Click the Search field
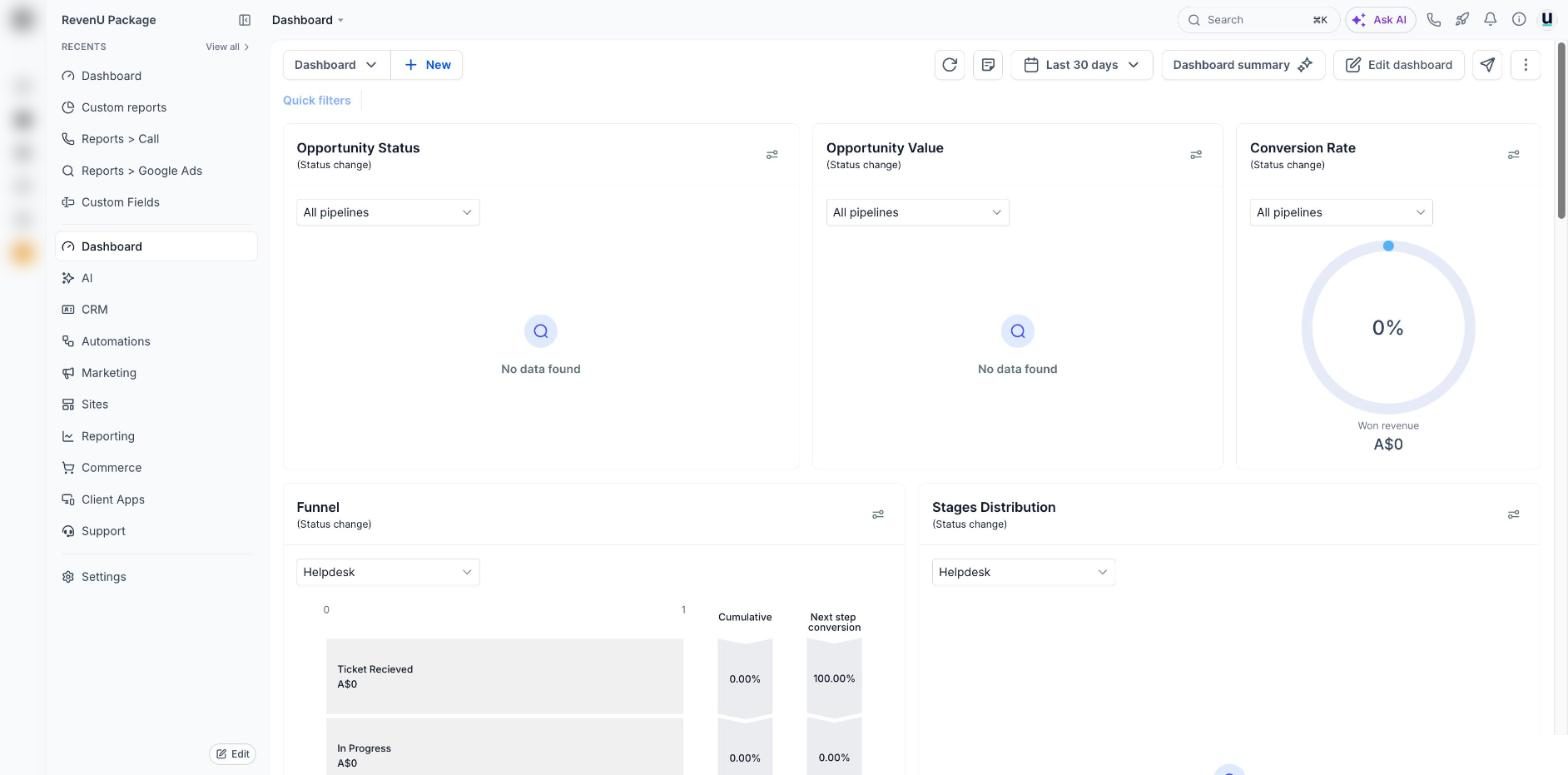Screen dimensions: 1568x775 coord(1258,20)
